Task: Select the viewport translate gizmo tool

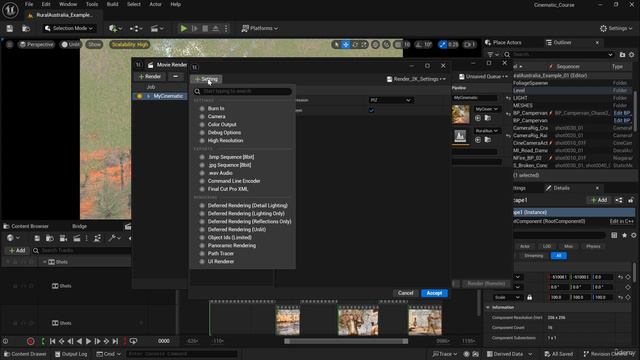Action: coord(345,44)
